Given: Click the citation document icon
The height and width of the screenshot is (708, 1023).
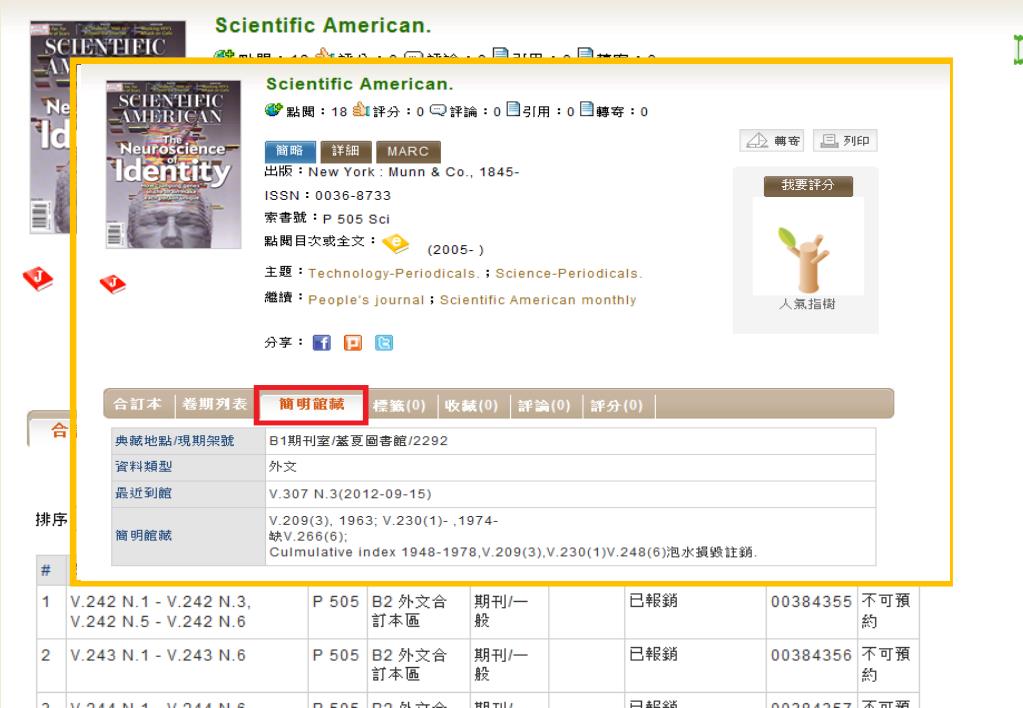Looking at the screenshot, I should click(x=513, y=109).
